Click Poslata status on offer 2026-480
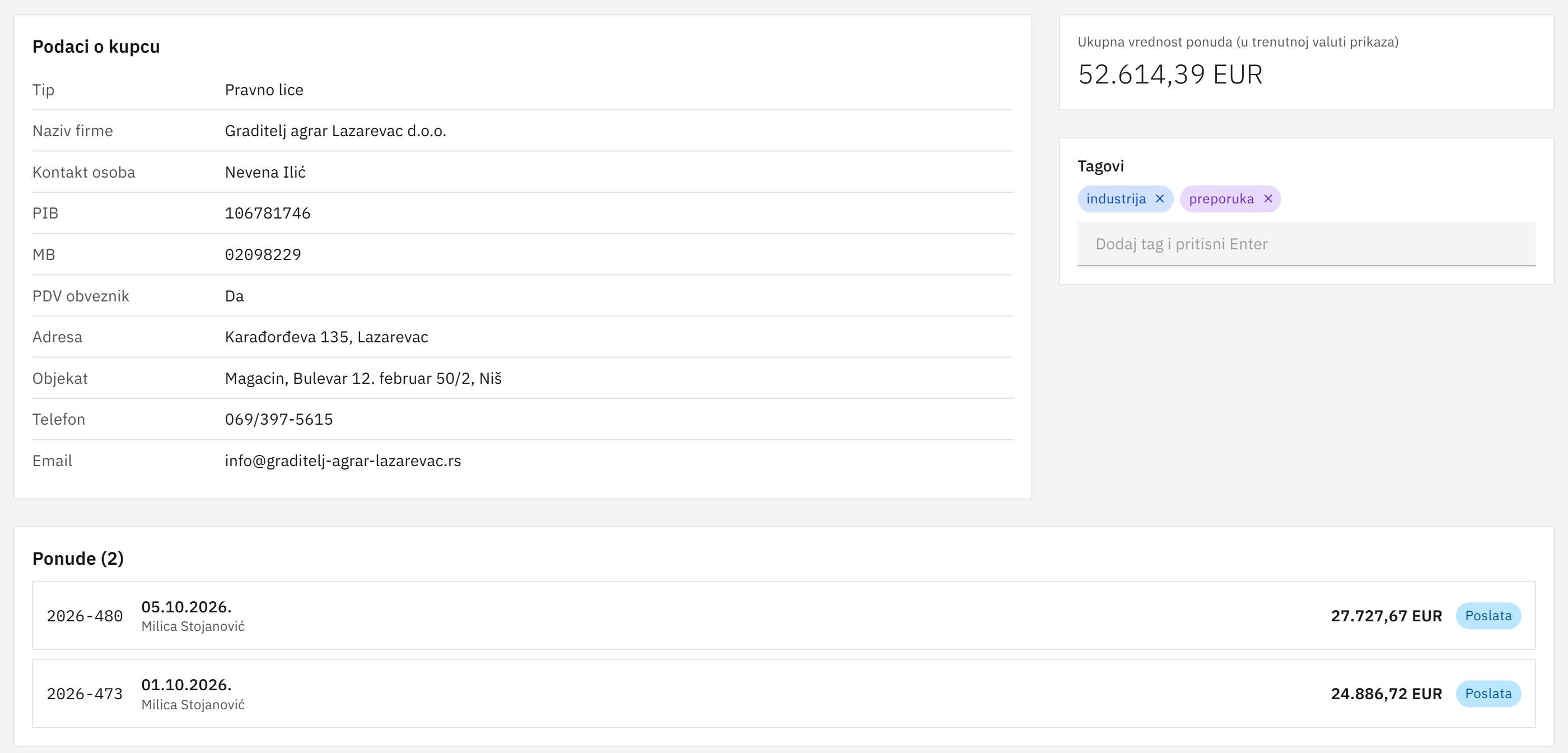 click(x=1488, y=615)
